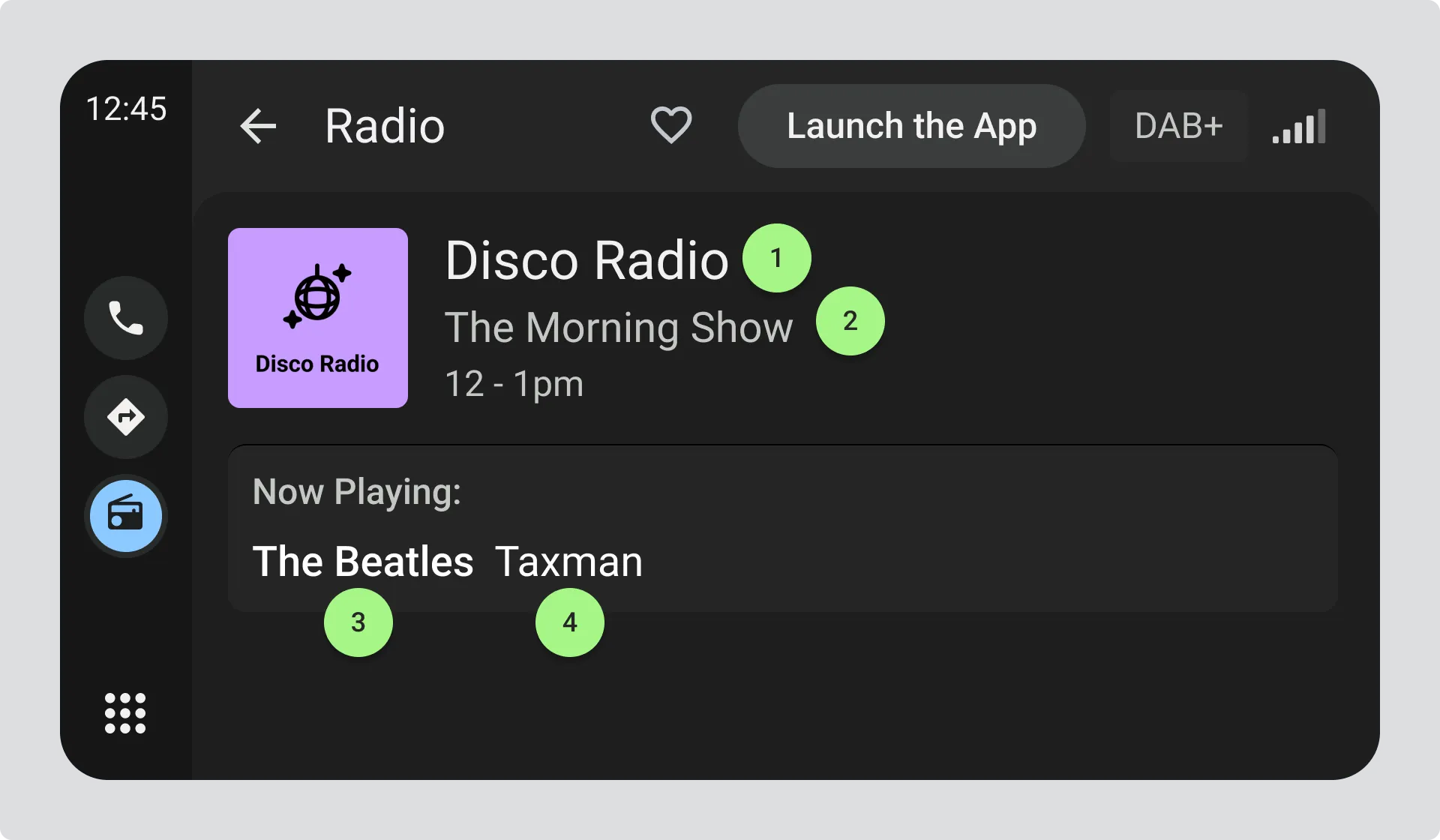
Task: Click the 12 - 1pm show time
Action: pos(514,384)
